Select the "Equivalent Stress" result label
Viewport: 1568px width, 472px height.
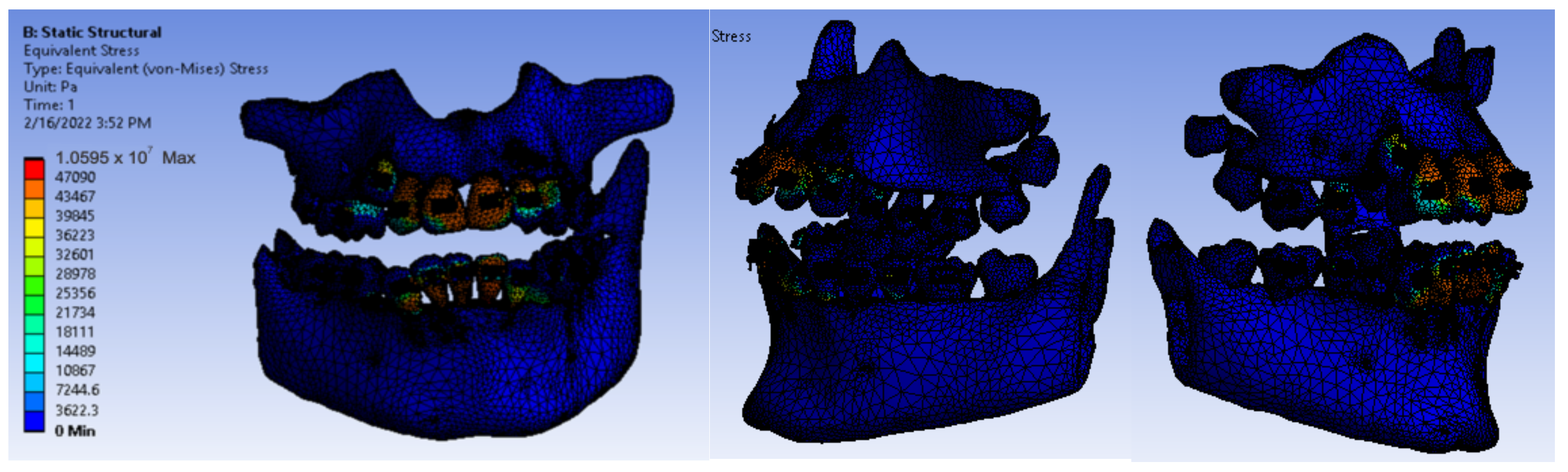82,50
